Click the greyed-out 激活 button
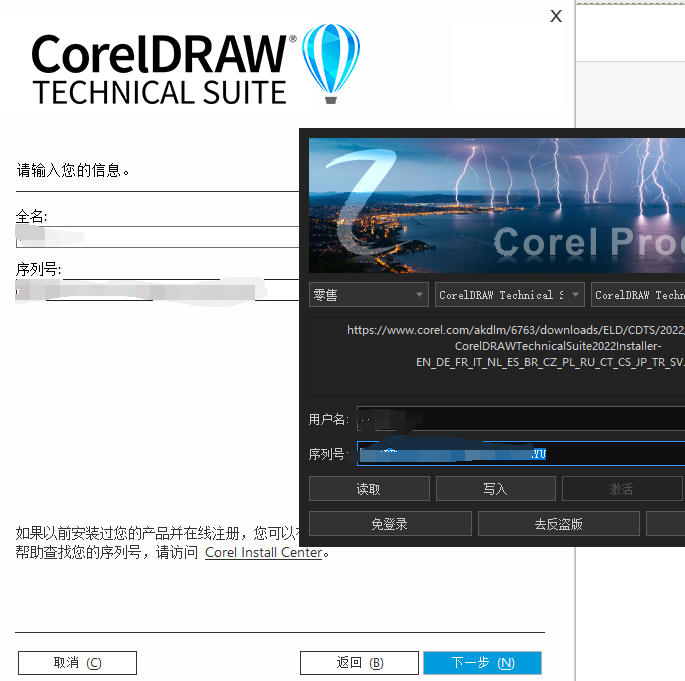Screen dimensions: 685x681 click(621, 489)
